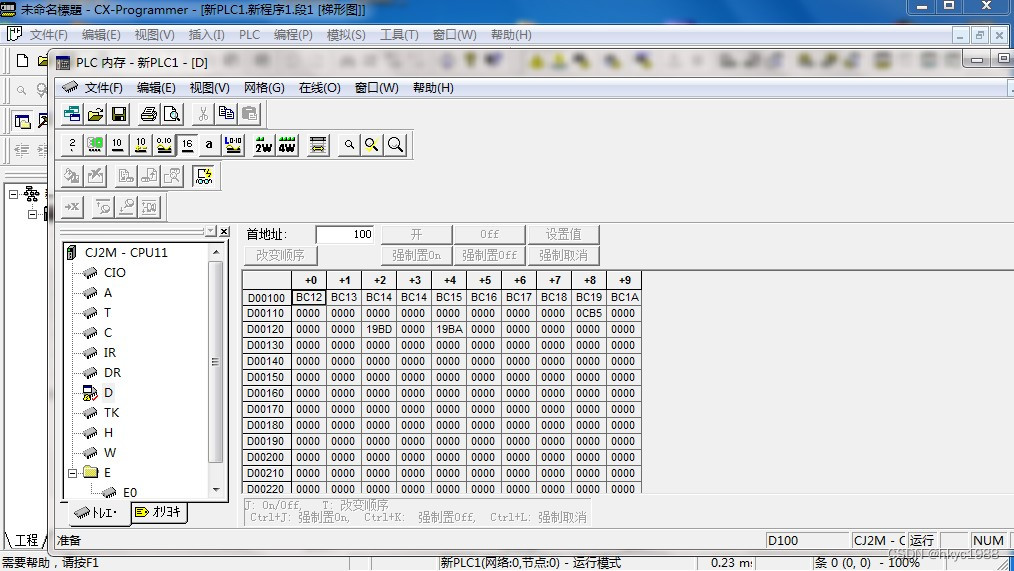The image size is (1014, 571).
Task: Open a PLC memory file with the folder icon
Action: [96, 114]
